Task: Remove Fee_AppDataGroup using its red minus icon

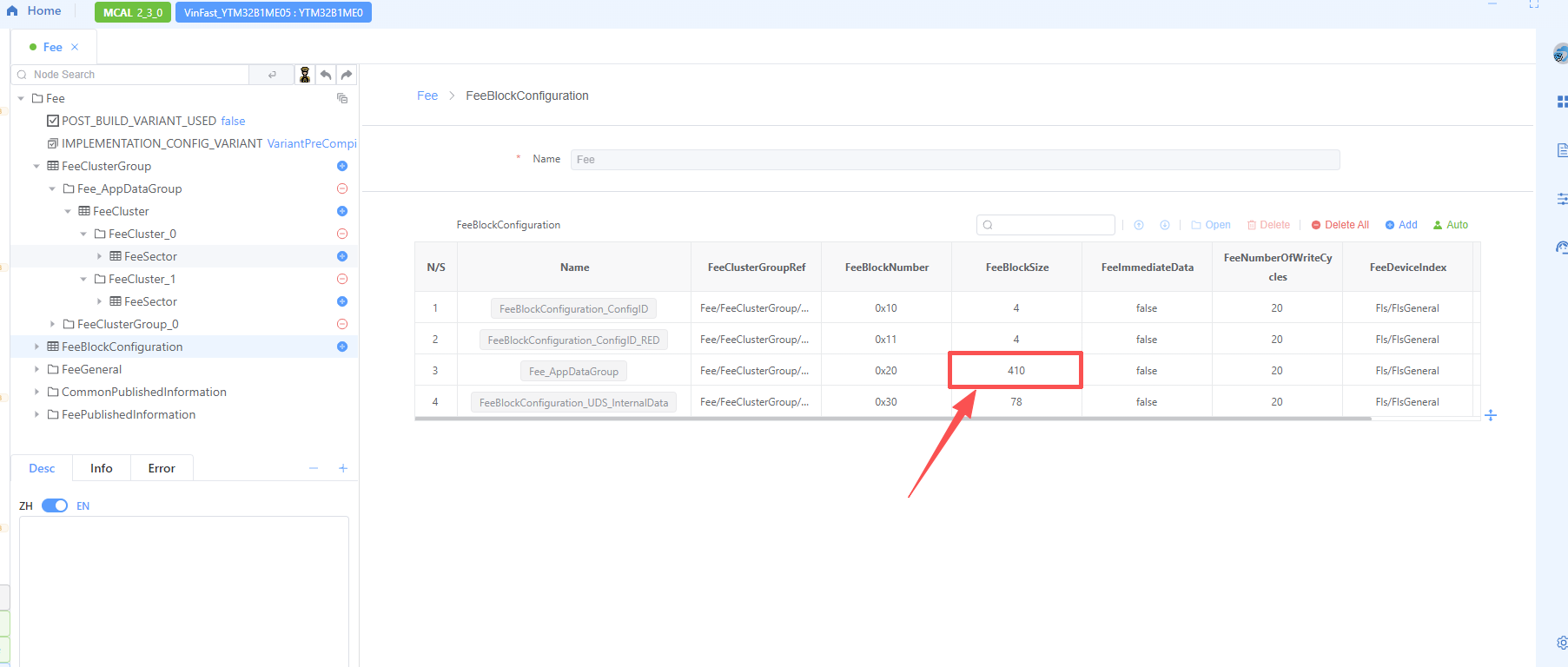Action: point(342,188)
